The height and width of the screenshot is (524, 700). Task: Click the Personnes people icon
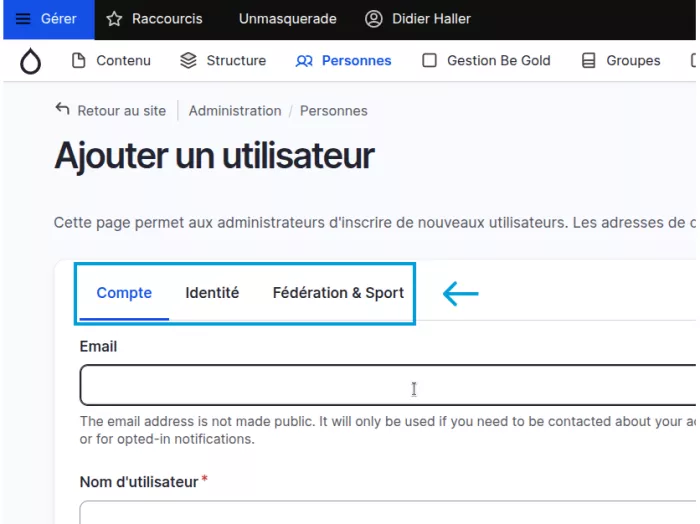click(304, 61)
